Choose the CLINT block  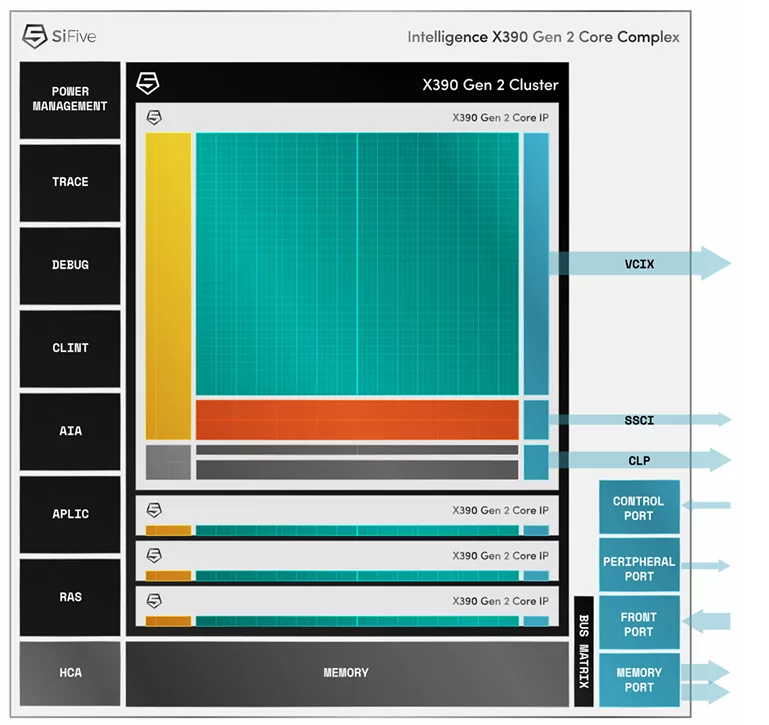pyautogui.click(x=70, y=348)
